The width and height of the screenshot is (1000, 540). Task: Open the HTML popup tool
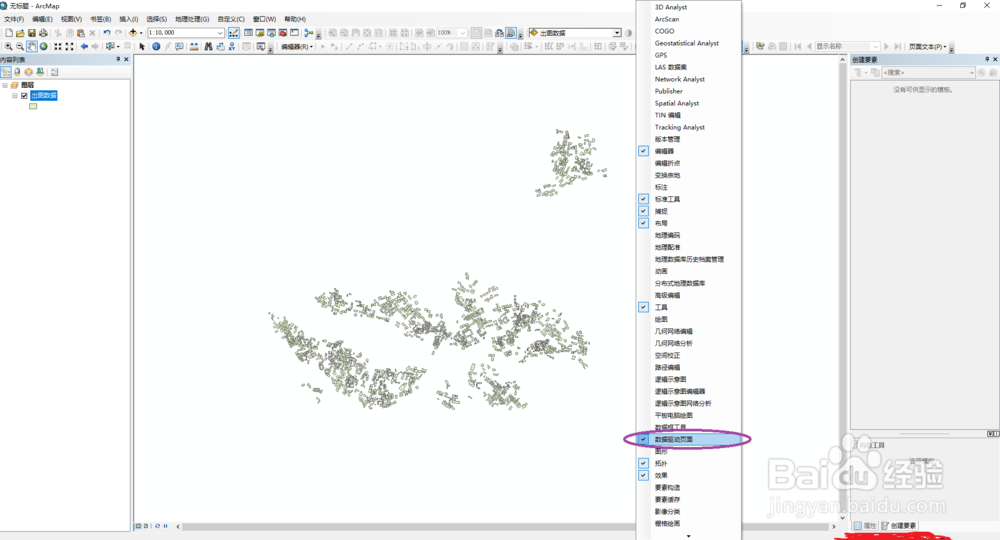(180, 47)
